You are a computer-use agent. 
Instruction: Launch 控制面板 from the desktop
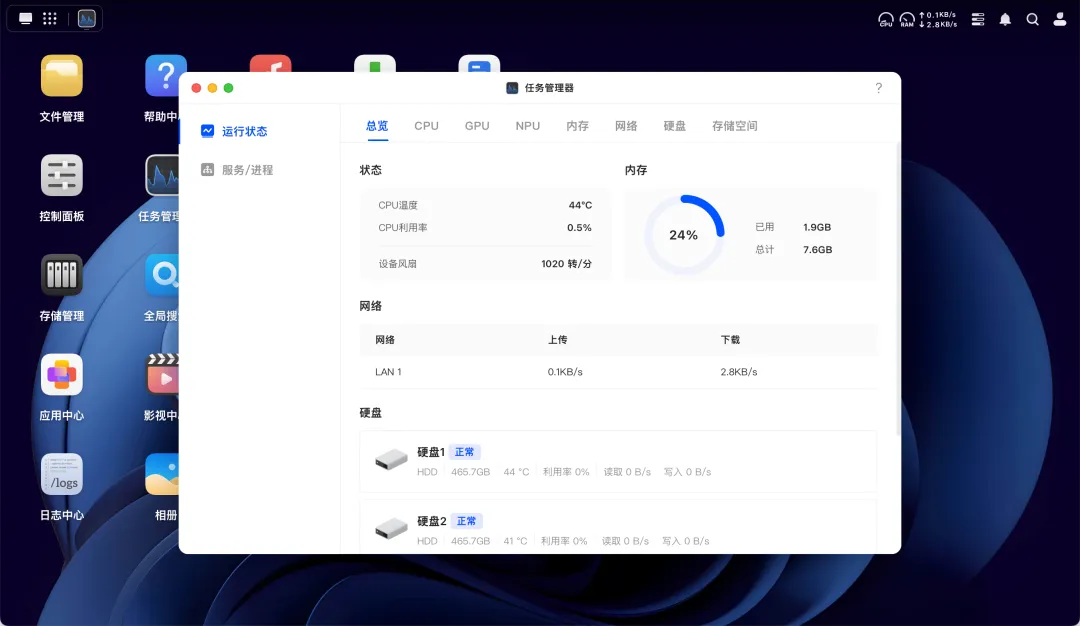[x=62, y=176]
